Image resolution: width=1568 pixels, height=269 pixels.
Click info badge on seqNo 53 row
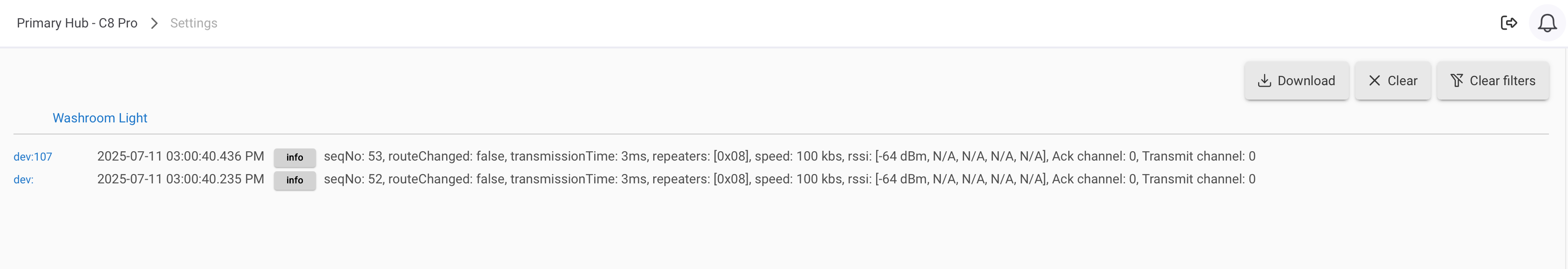pos(295,157)
